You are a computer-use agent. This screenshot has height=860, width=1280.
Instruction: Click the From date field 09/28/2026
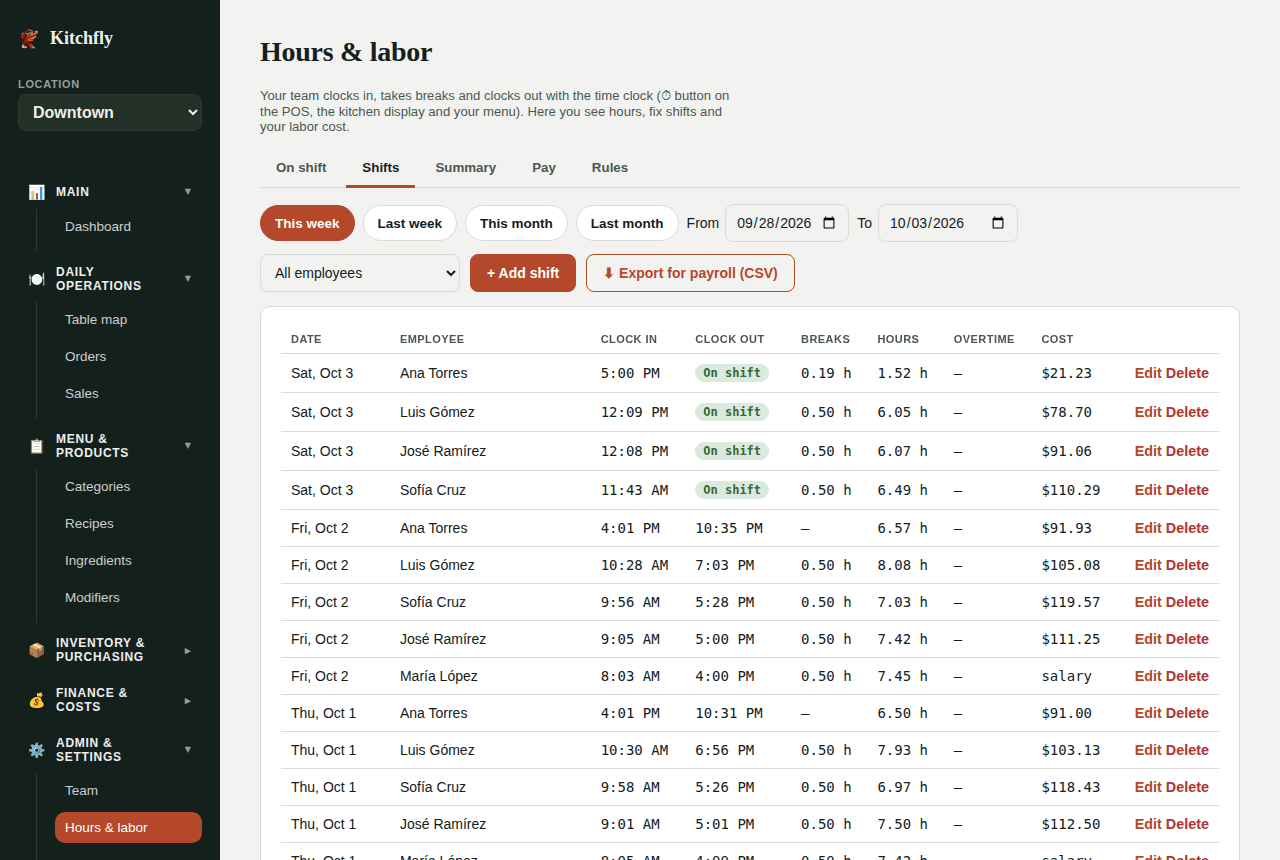[787, 223]
